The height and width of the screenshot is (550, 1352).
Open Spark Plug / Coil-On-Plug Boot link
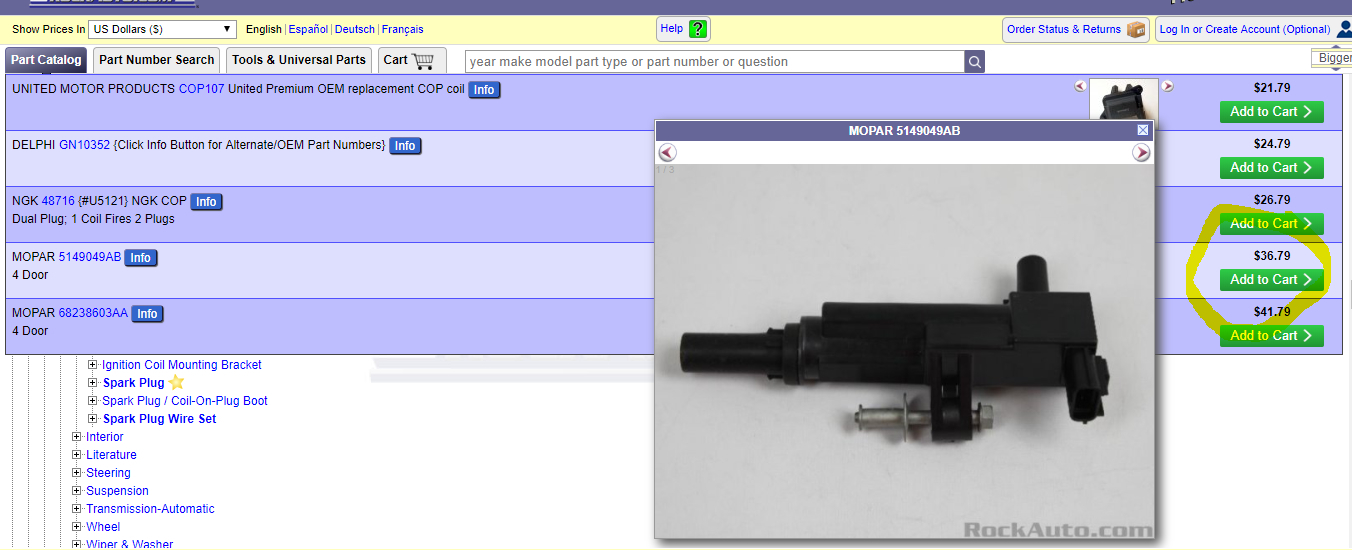coord(185,401)
